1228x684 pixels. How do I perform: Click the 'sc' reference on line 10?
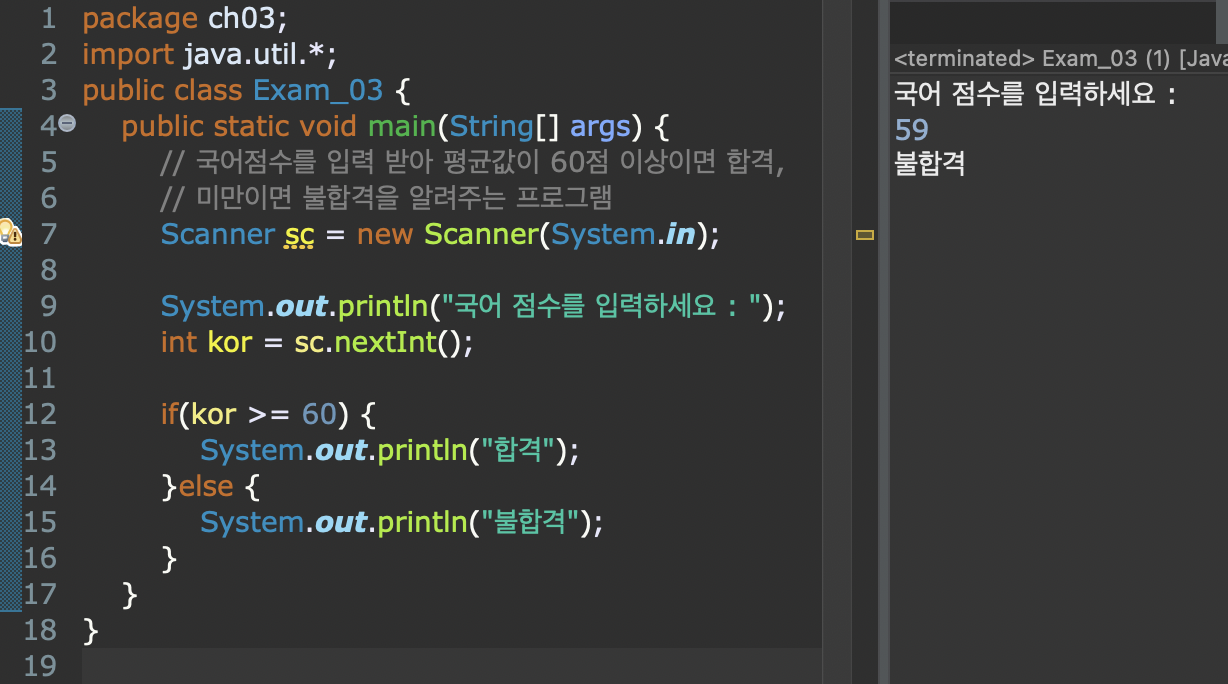pyautogui.click(x=308, y=342)
